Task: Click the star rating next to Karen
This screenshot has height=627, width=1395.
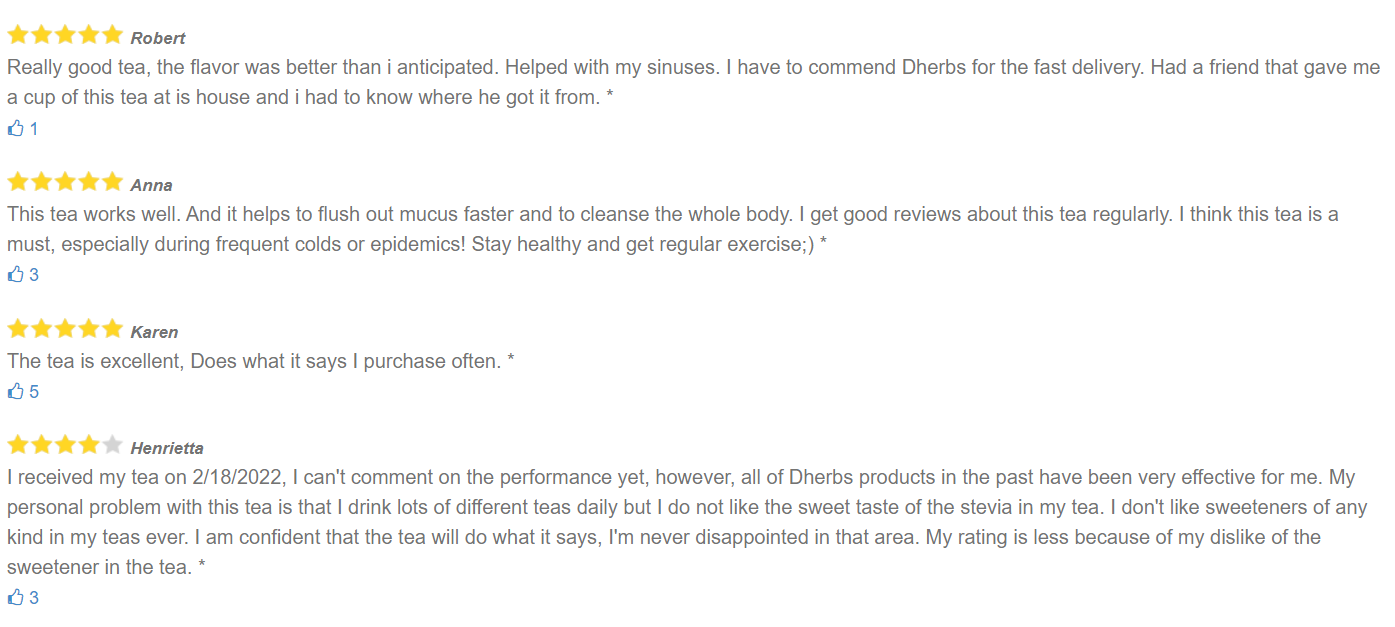Action: coord(65,330)
